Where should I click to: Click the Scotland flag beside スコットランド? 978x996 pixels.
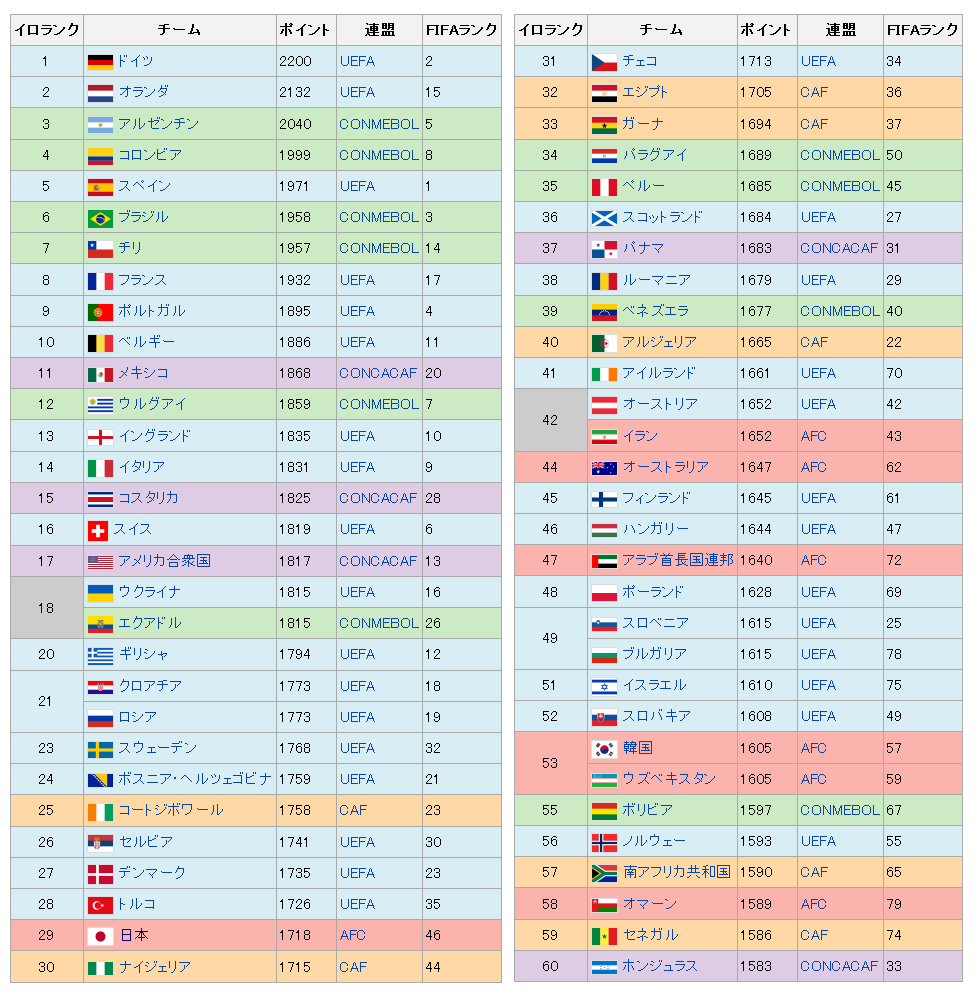click(x=604, y=218)
